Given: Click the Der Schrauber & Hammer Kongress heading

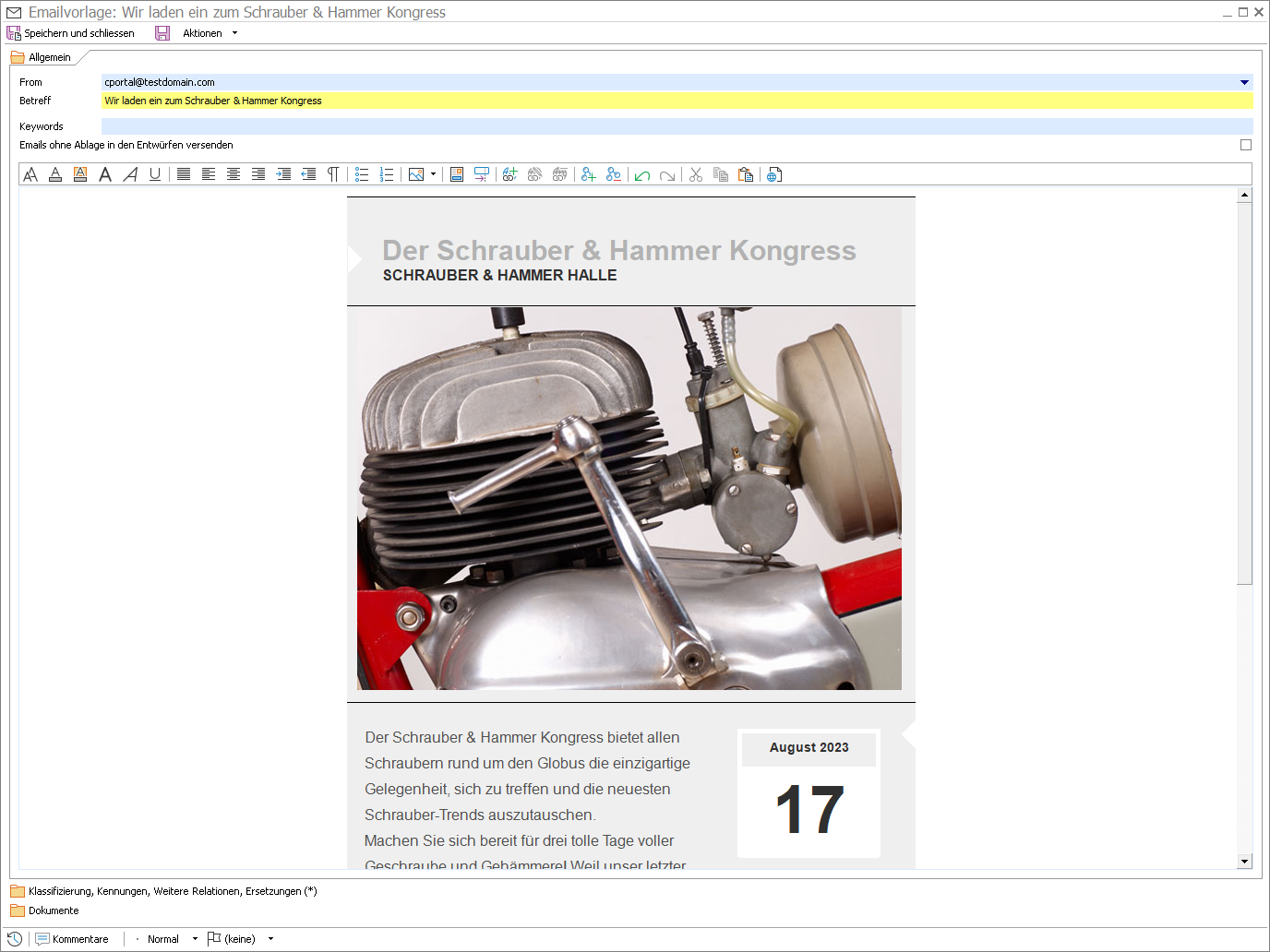Looking at the screenshot, I should tap(619, 251).
